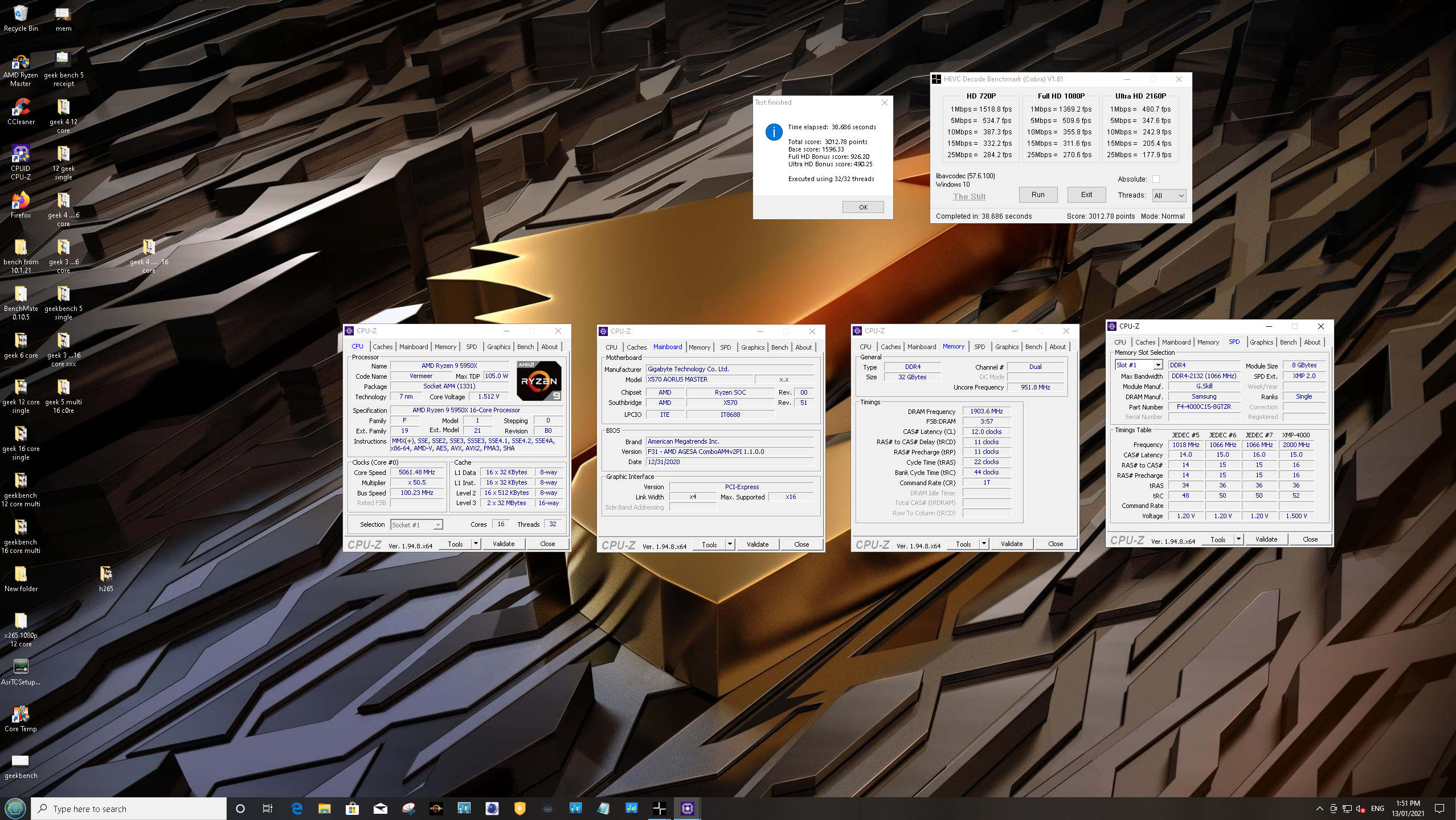Open the notification center icon
The width and height of the screenshot is (1456, 820).
click(1439, 809)
